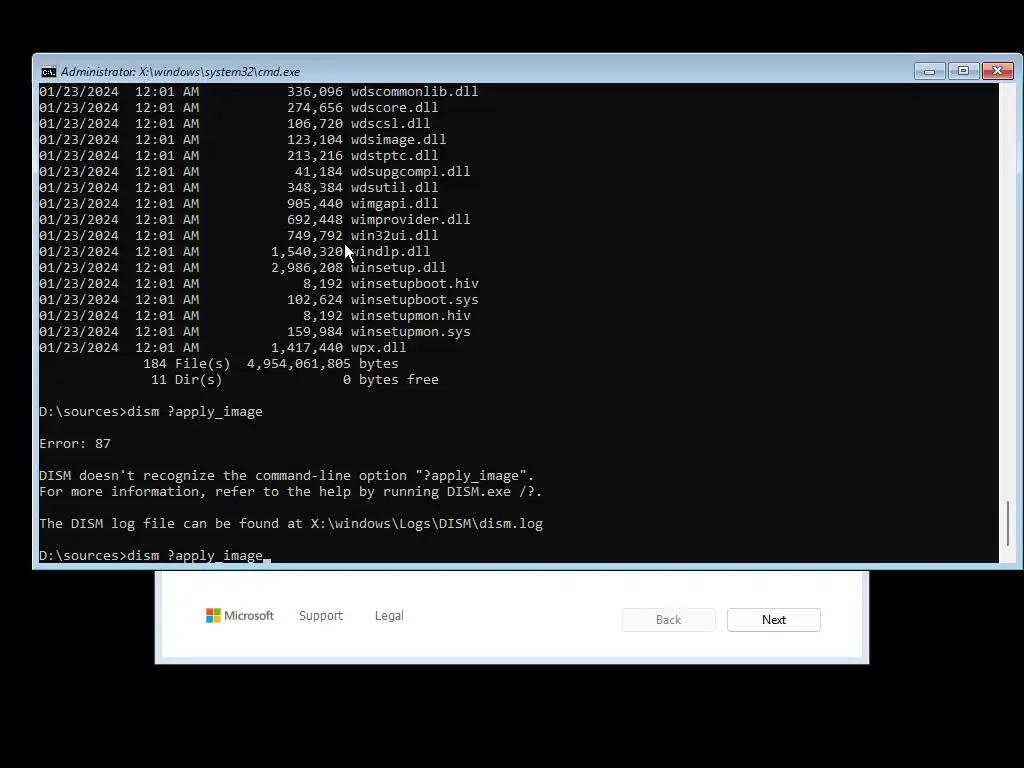Click the size value 905,440
This screenshot has width=1024, height=768.
click(x=315, y=204)
